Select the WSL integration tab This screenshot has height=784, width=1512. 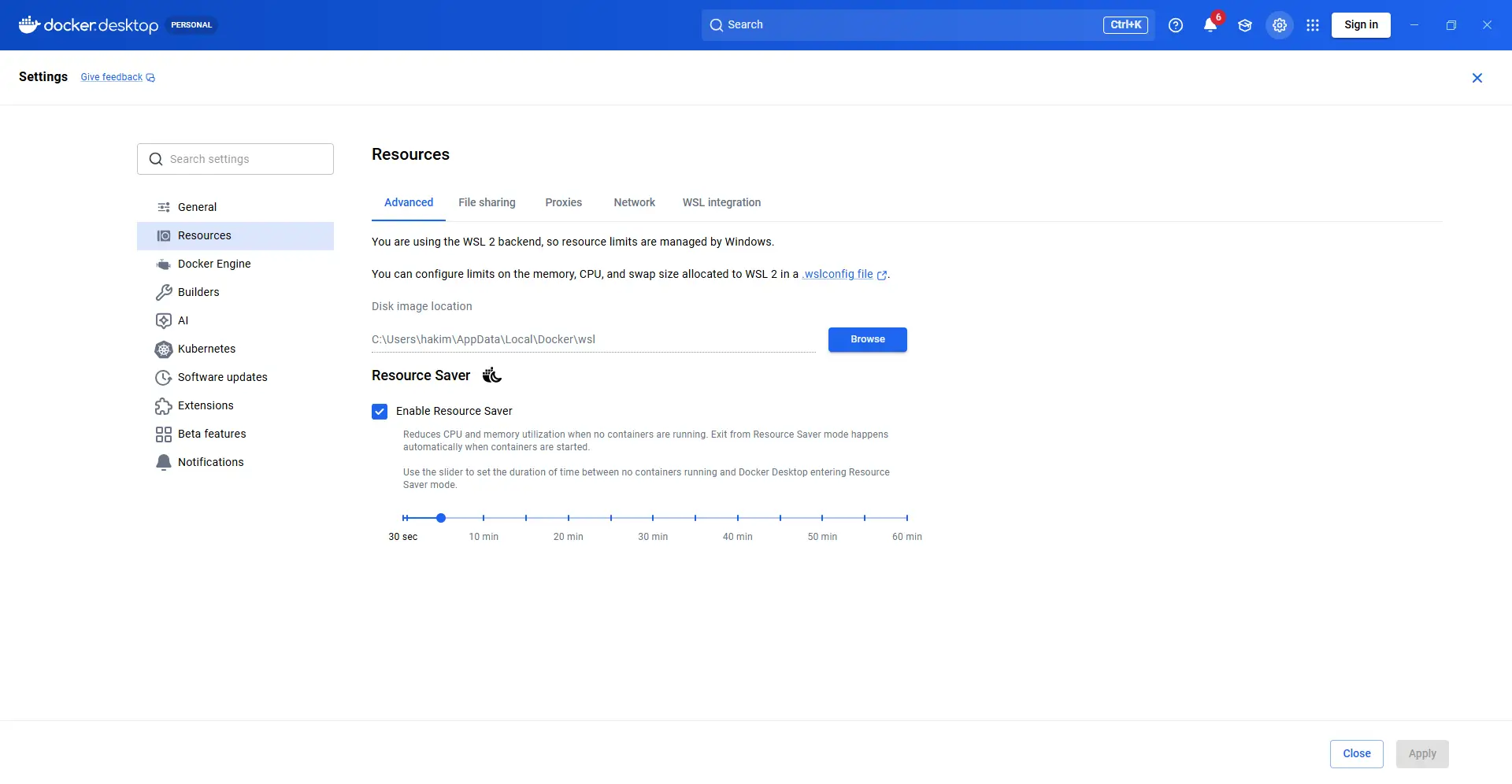(x=722, y=202)
